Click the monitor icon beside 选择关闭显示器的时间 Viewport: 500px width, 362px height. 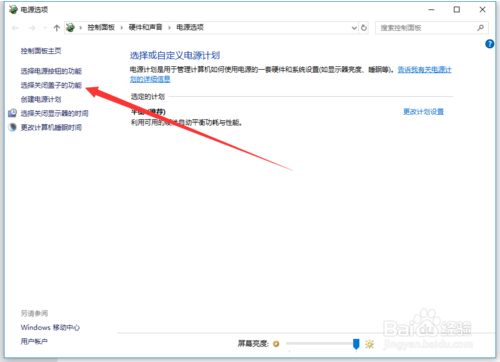(x=12, y=113)
